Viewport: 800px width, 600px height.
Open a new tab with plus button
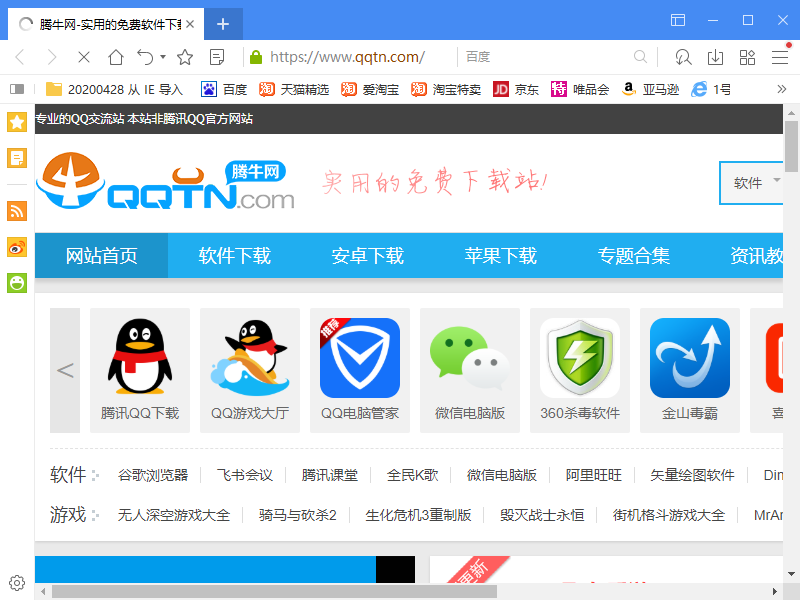click(223, 24)
